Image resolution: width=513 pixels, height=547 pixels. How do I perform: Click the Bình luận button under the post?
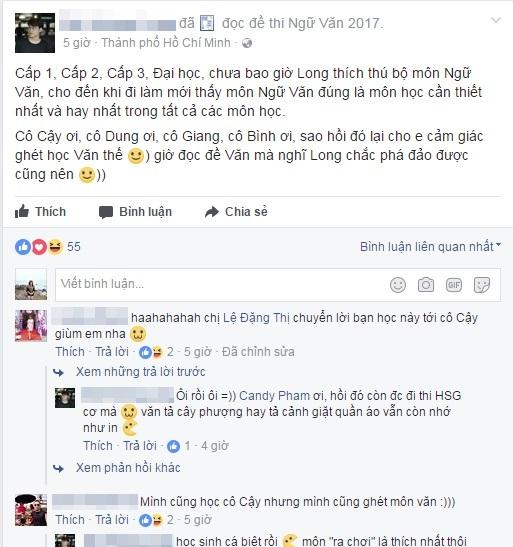point(135,212)
